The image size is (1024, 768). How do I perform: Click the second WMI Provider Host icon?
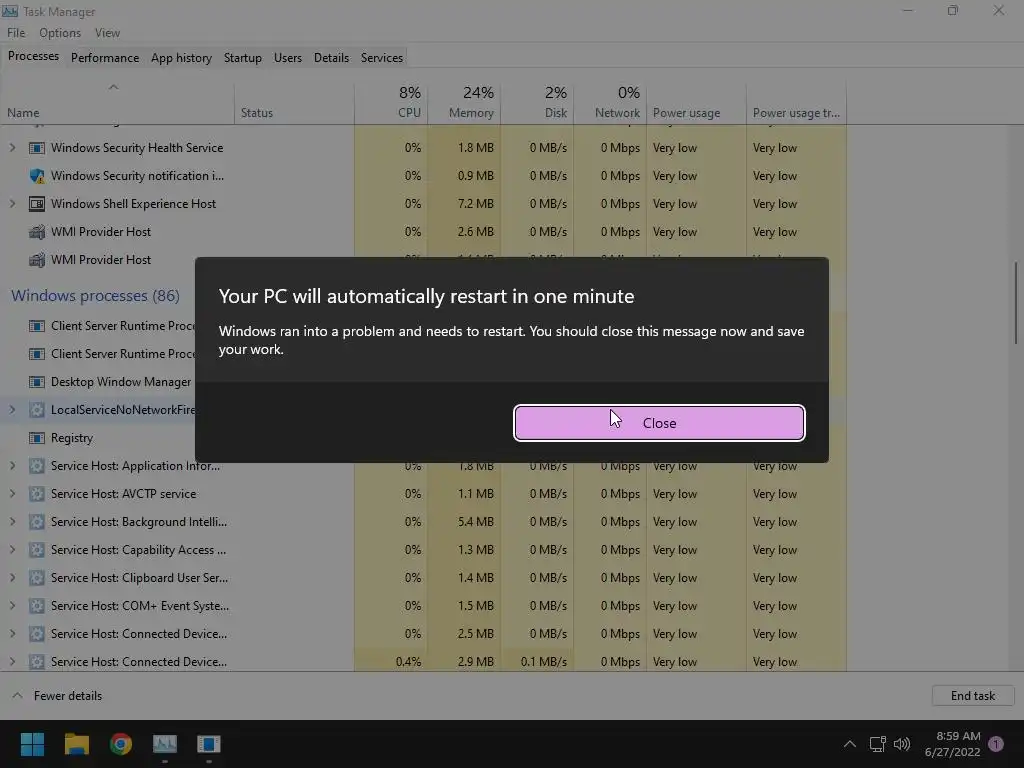(37, 260)
